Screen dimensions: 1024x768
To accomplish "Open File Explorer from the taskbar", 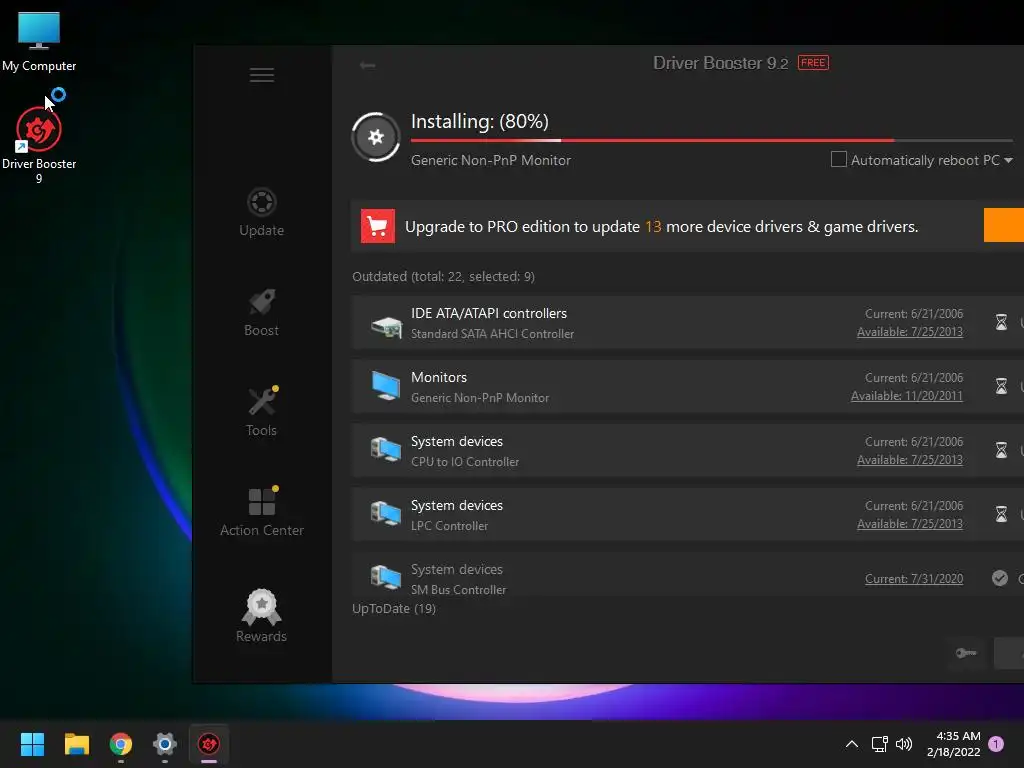I will [x=76, y=744].
